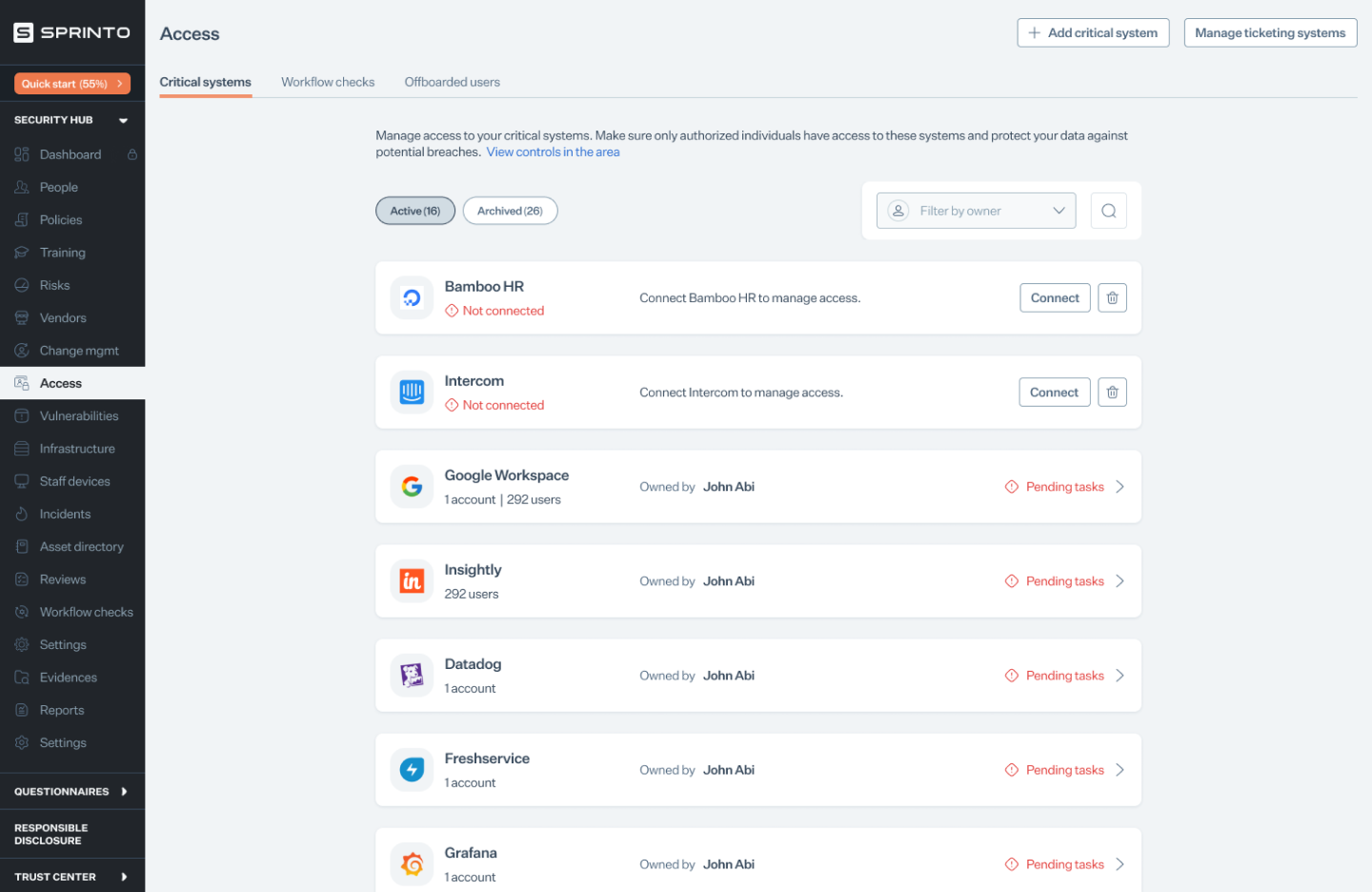1372x892 pixels.
Task: Click the Intercom logo
Action: 412,393
